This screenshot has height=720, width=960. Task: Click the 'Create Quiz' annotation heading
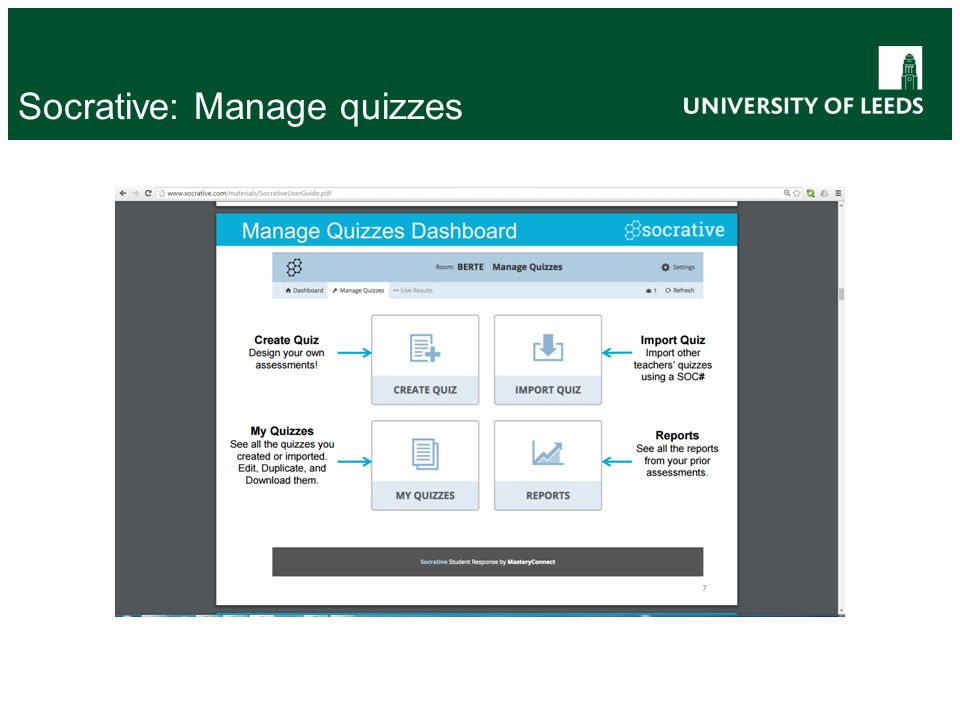pyautogui.click(x=286, y=340)
